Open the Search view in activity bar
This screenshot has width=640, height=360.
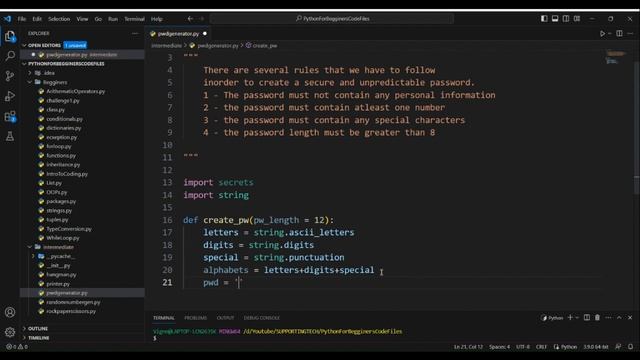pyautogui.click(x=10, y=56)
